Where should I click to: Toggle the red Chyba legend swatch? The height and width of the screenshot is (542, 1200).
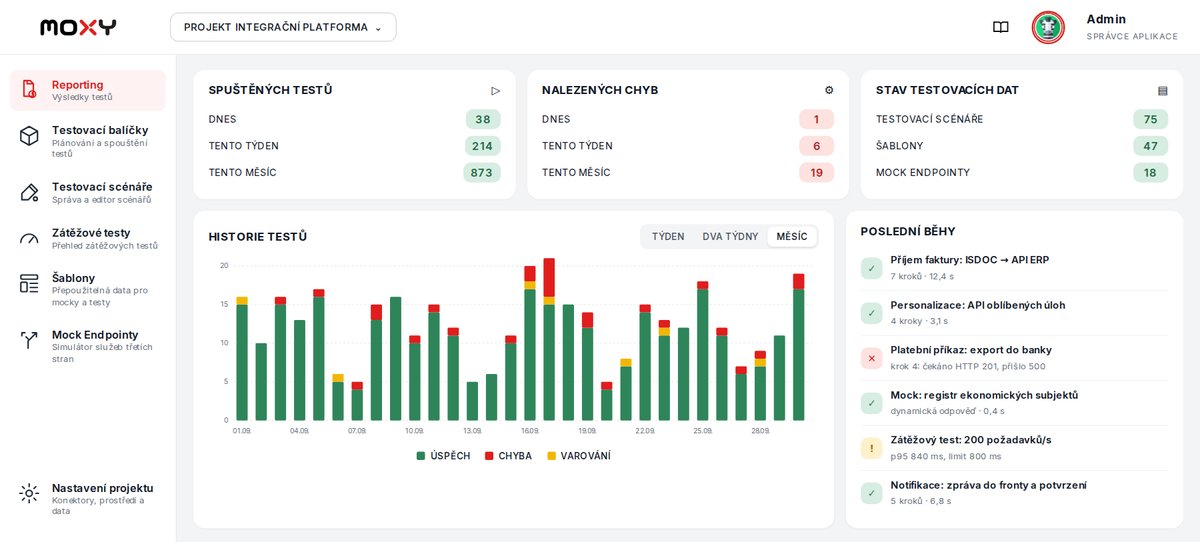pyautogui.click(x=489, y=456)
